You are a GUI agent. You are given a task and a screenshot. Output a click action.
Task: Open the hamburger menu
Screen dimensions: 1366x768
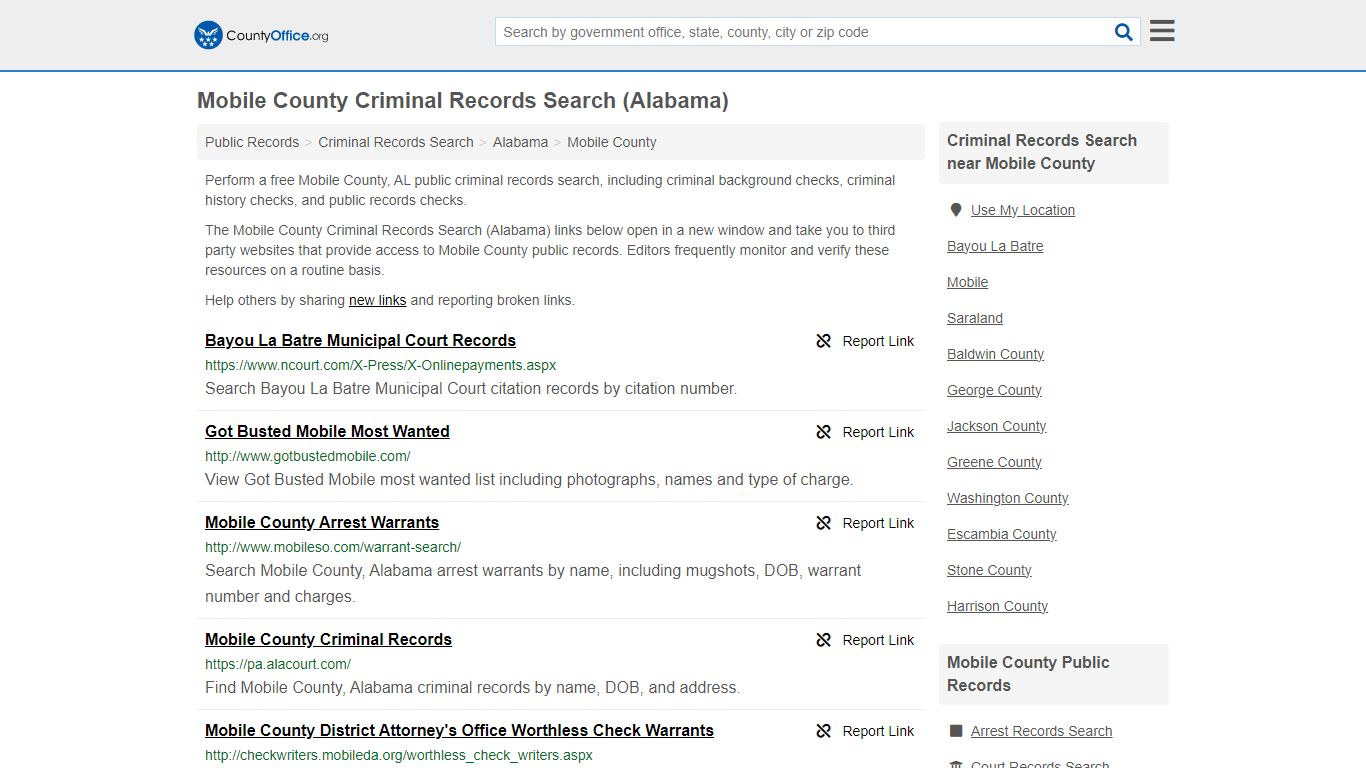[1162, 31]
